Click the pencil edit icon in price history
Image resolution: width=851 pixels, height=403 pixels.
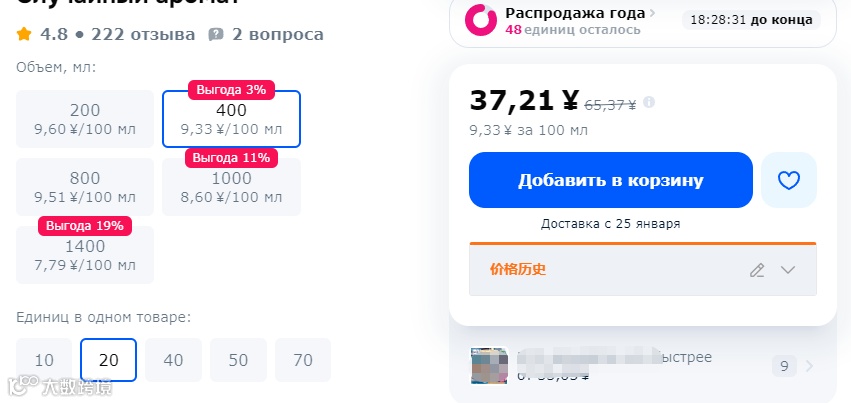tap(757, 270)
